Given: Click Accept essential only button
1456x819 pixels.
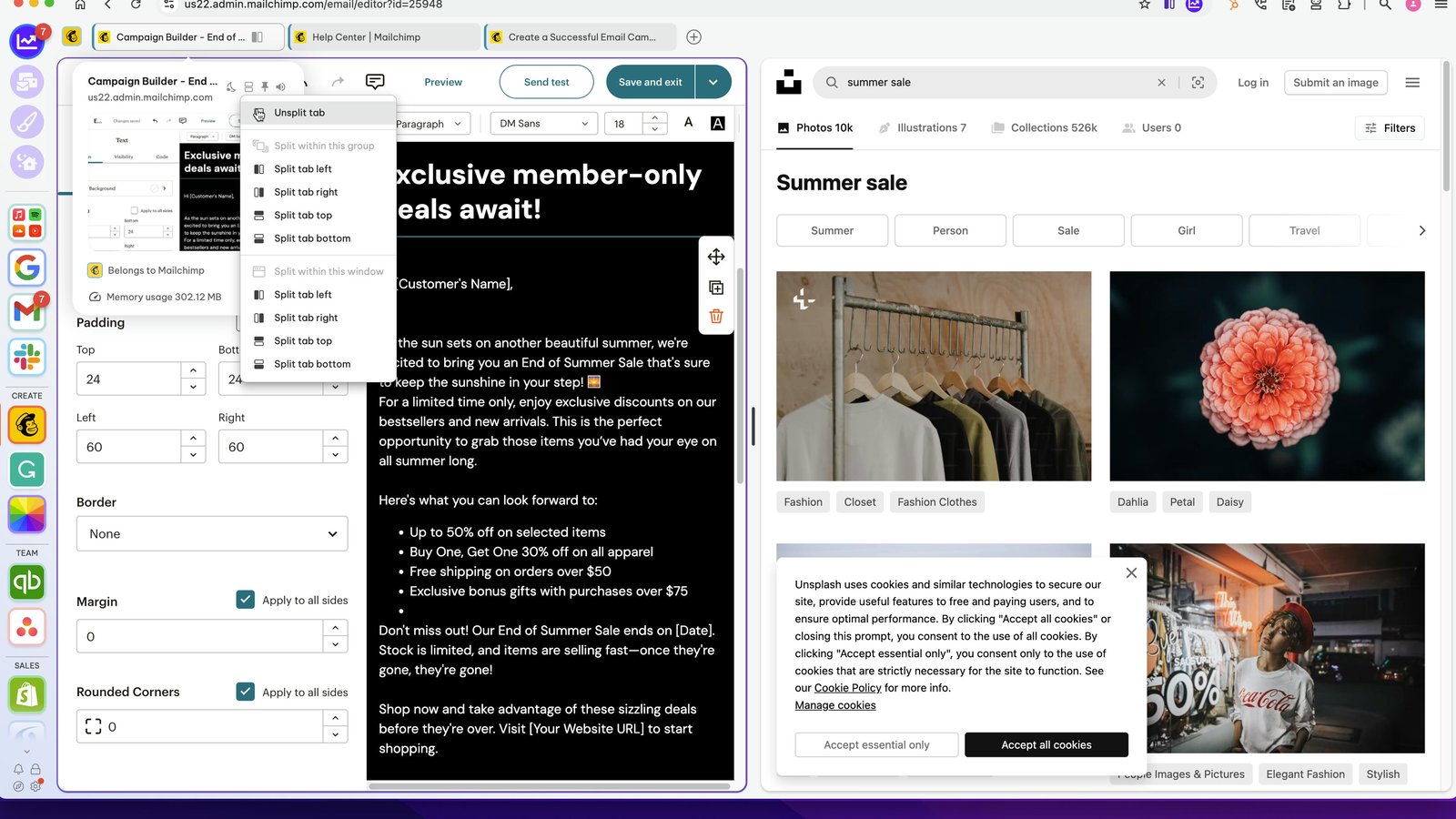Looking at the screenshot, I should pyautogui.click(x=876, y=745).
